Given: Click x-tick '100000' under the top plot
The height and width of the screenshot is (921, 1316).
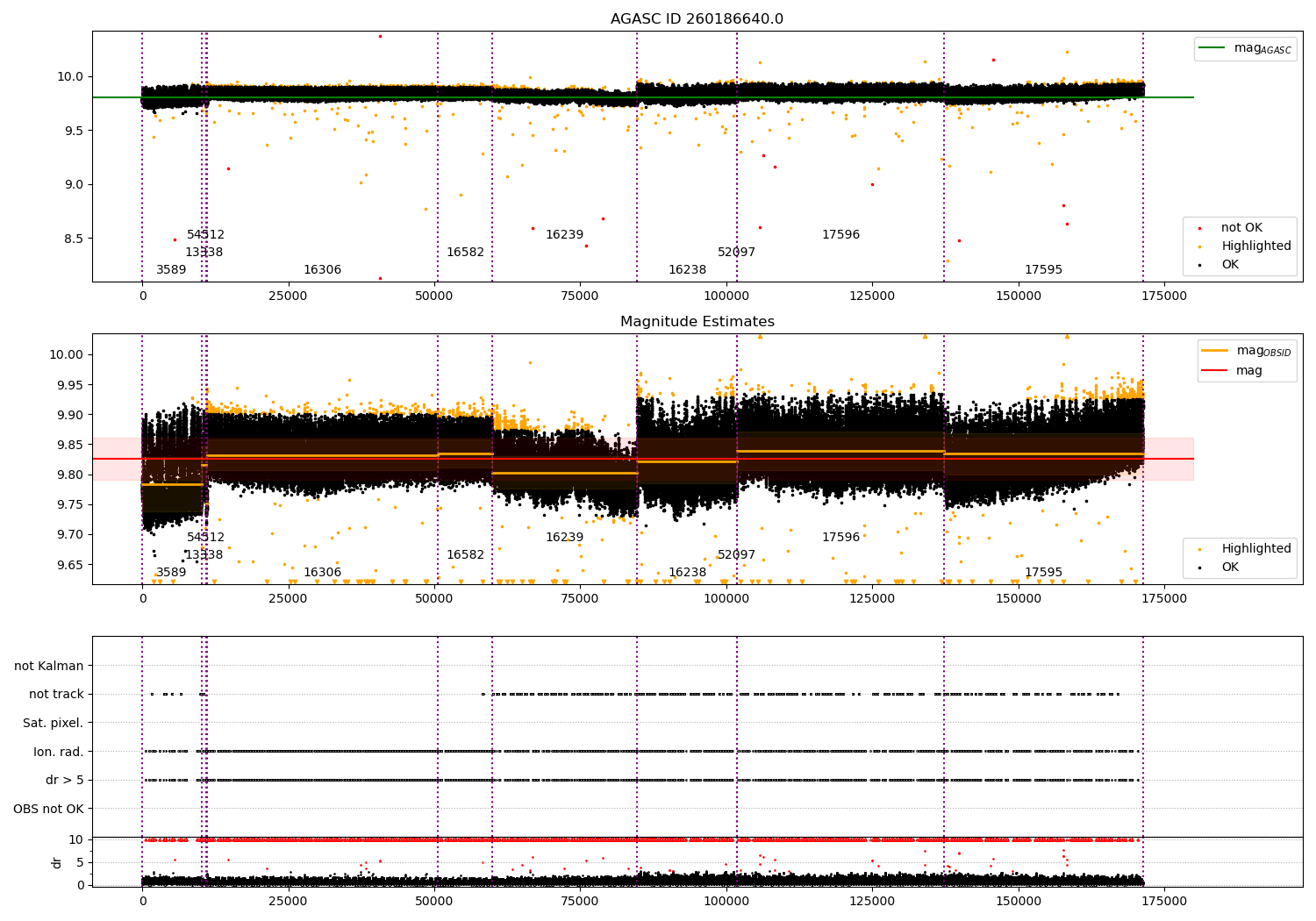Looking at the screenshot, I should tap(726, 296).
